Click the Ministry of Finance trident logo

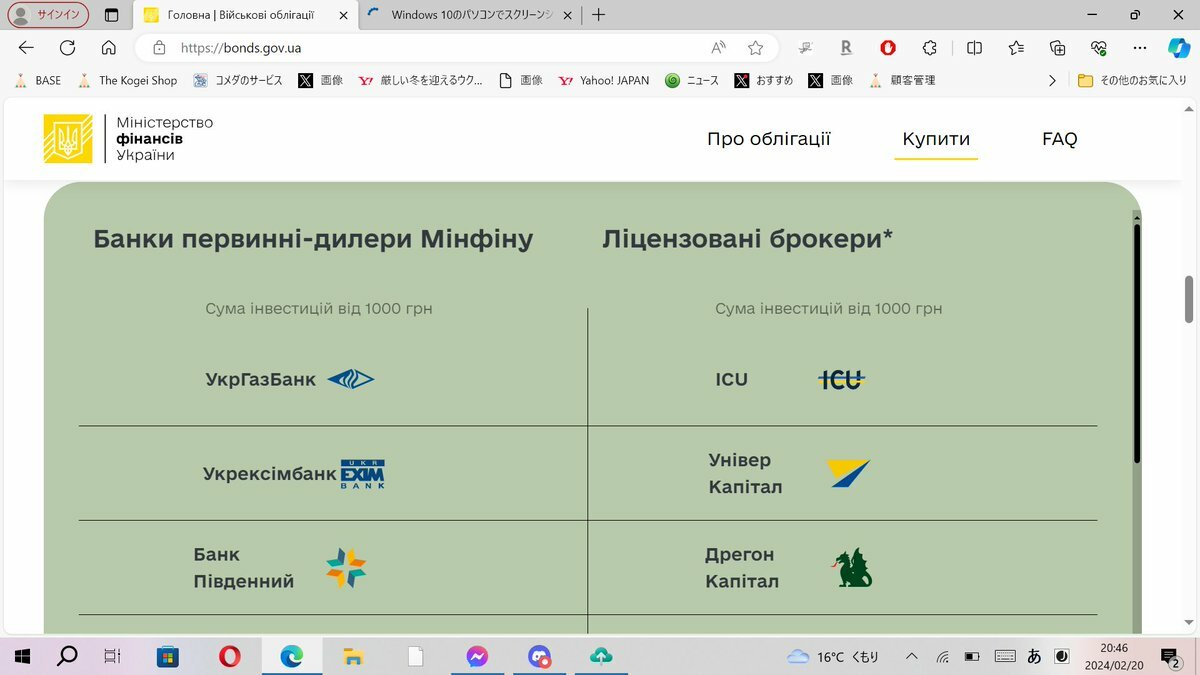(68, 139)
